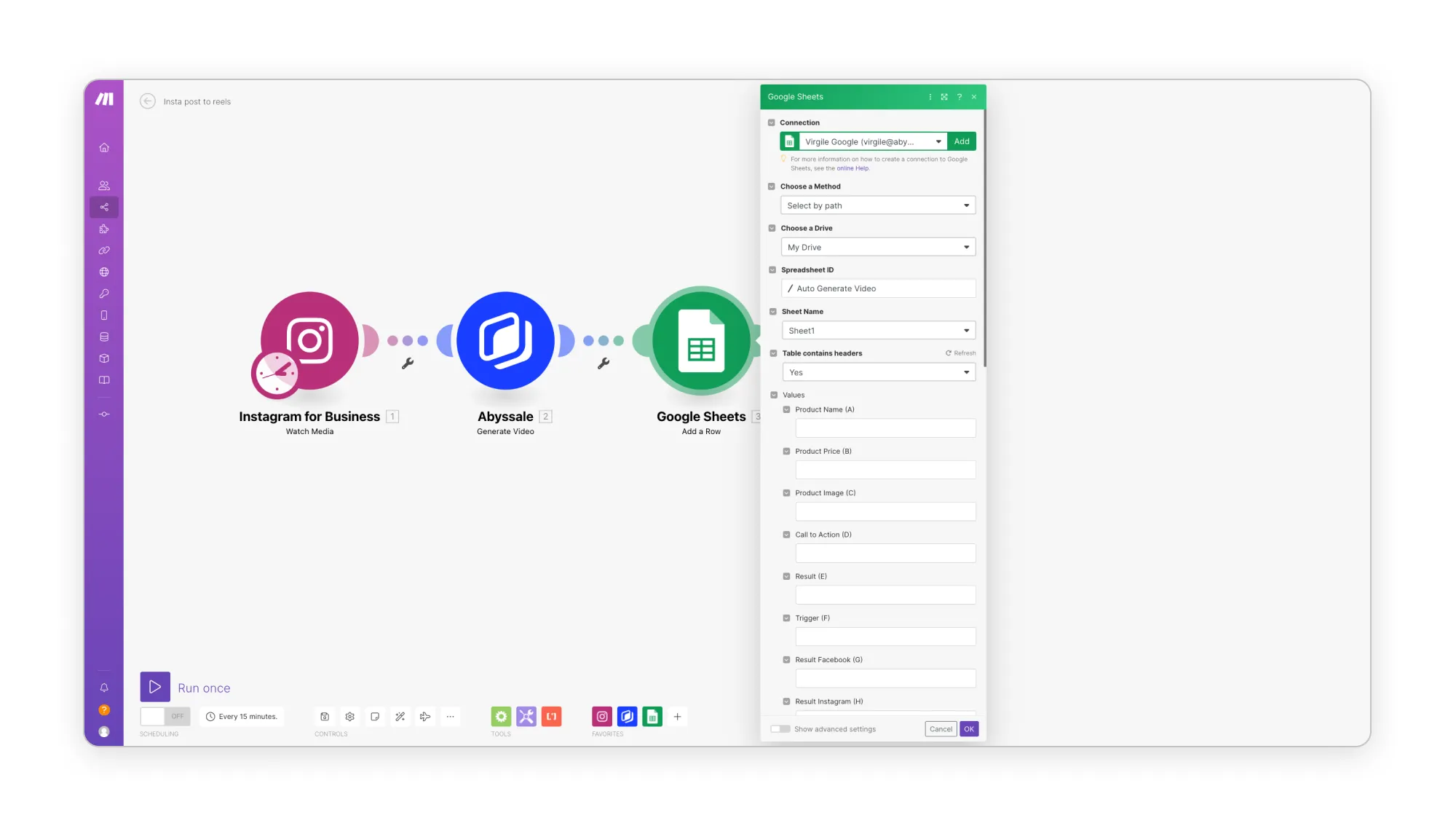1456x826 pixels.
Task: Toggle the Spreadsheet ID checkbox
Action: click(x=772, y=270)
